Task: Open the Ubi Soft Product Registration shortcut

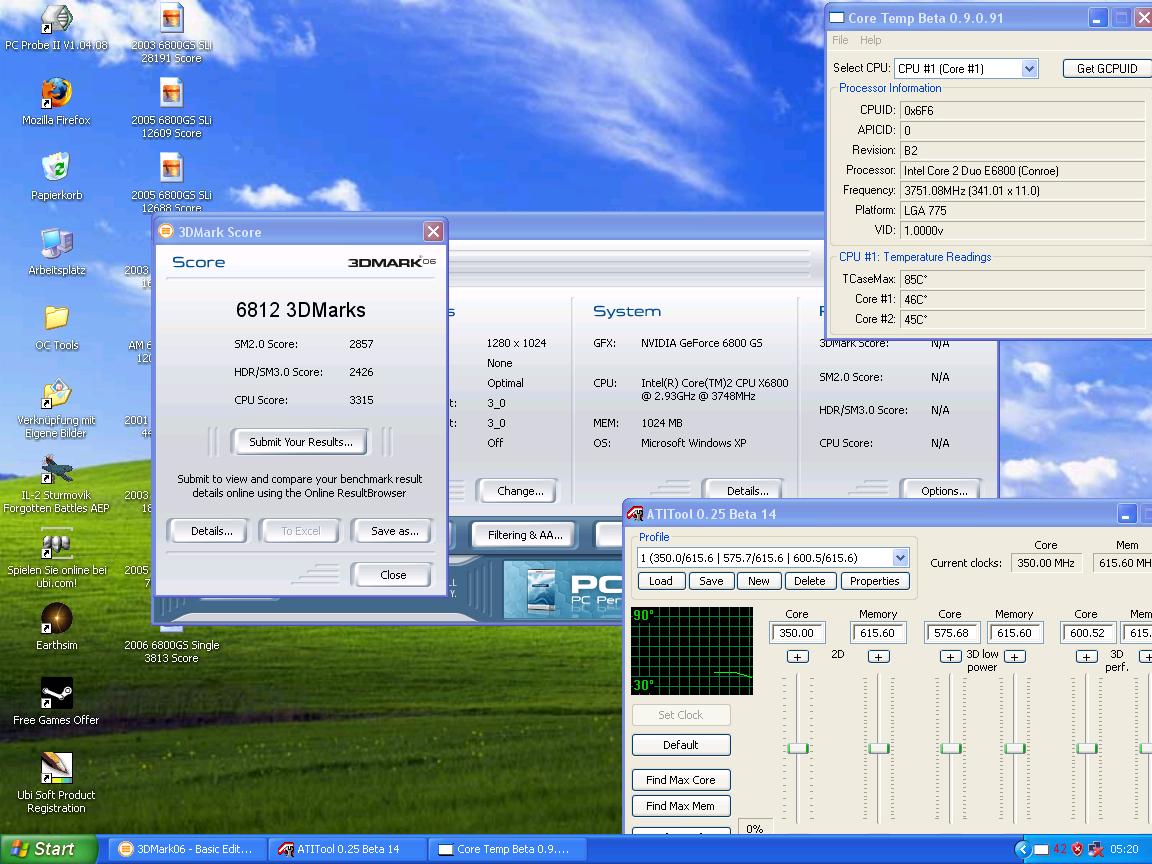Action: (56, 782)
